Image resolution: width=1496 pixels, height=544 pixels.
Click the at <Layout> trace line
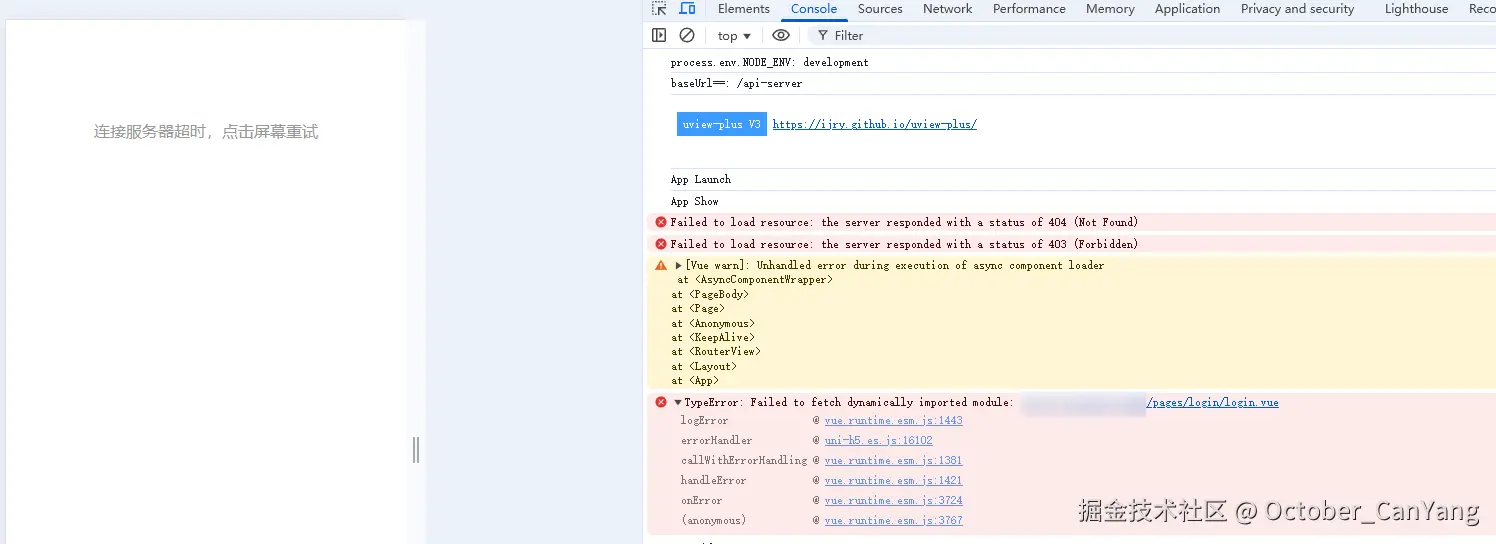(x=704, y=367)
